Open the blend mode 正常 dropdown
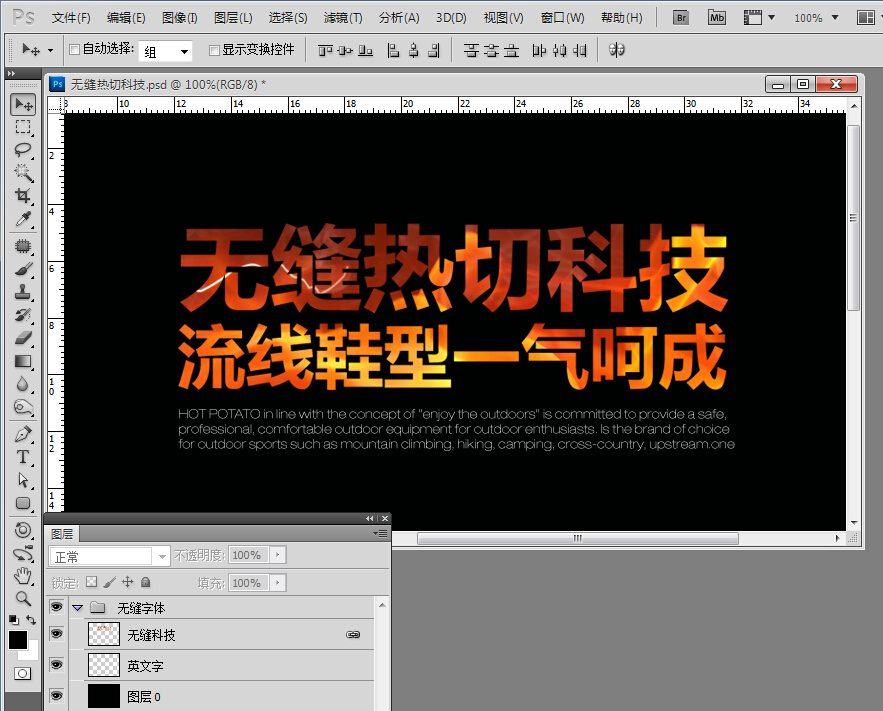This screenshot has height=711, width=883. click(x=109, y=556)
